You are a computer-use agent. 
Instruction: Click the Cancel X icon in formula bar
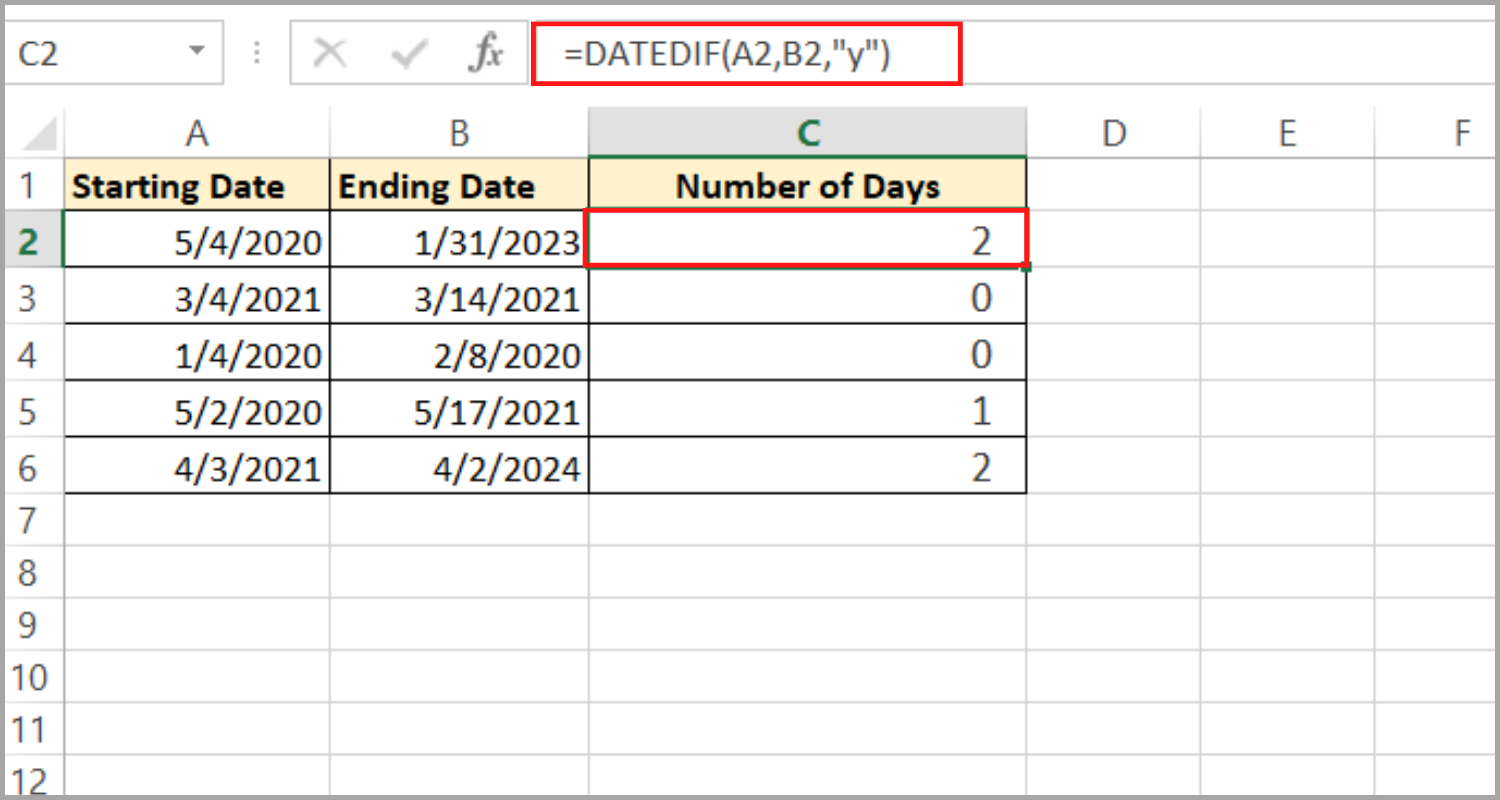click(330, 54)
